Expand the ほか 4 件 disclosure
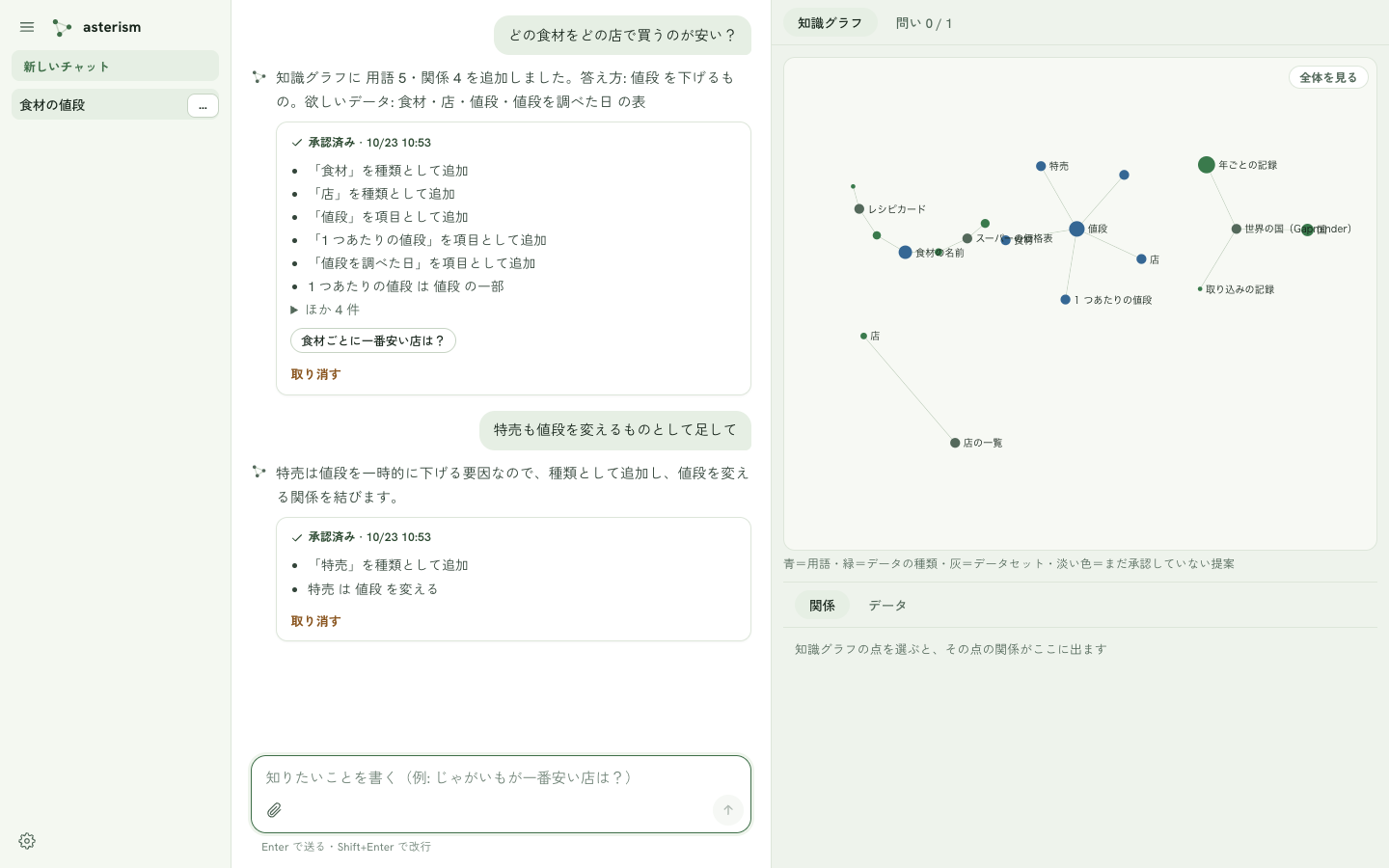Image resolution: width=1389 pixels, height=868 pixels. (325, 310)
